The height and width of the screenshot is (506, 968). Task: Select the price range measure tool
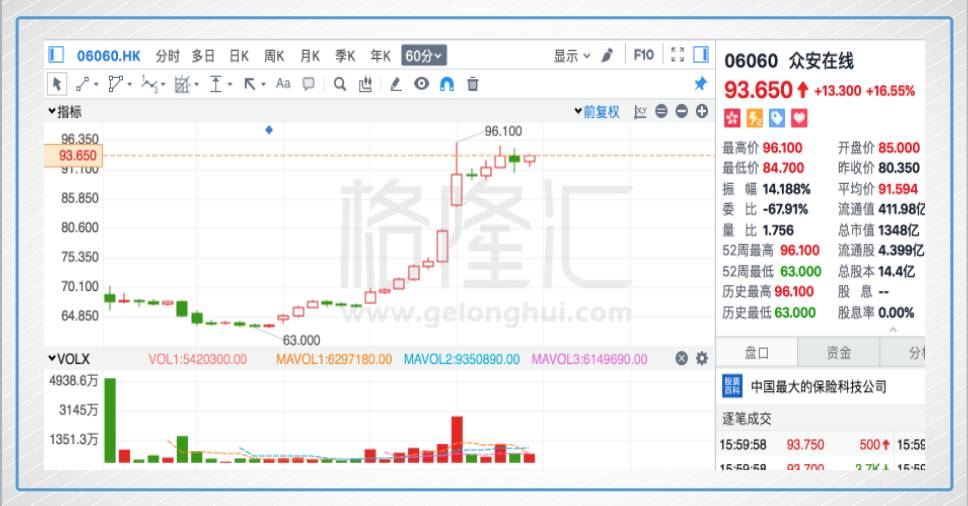pos(215,84)
